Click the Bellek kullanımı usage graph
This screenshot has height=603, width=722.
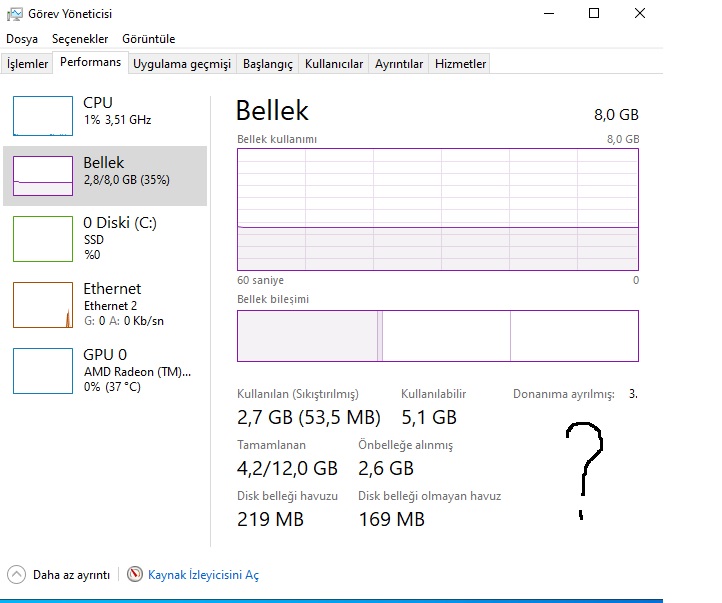[x=437, y=209]
